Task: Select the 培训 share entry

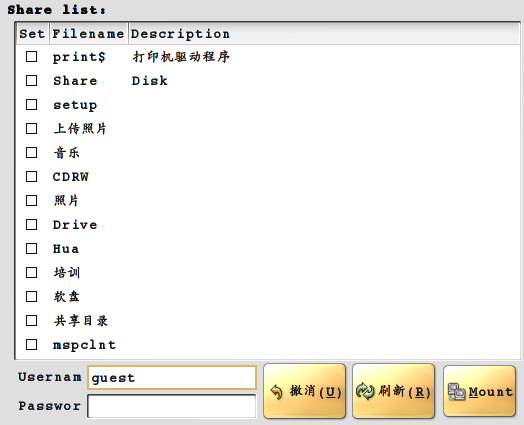Action: point(67,273)
